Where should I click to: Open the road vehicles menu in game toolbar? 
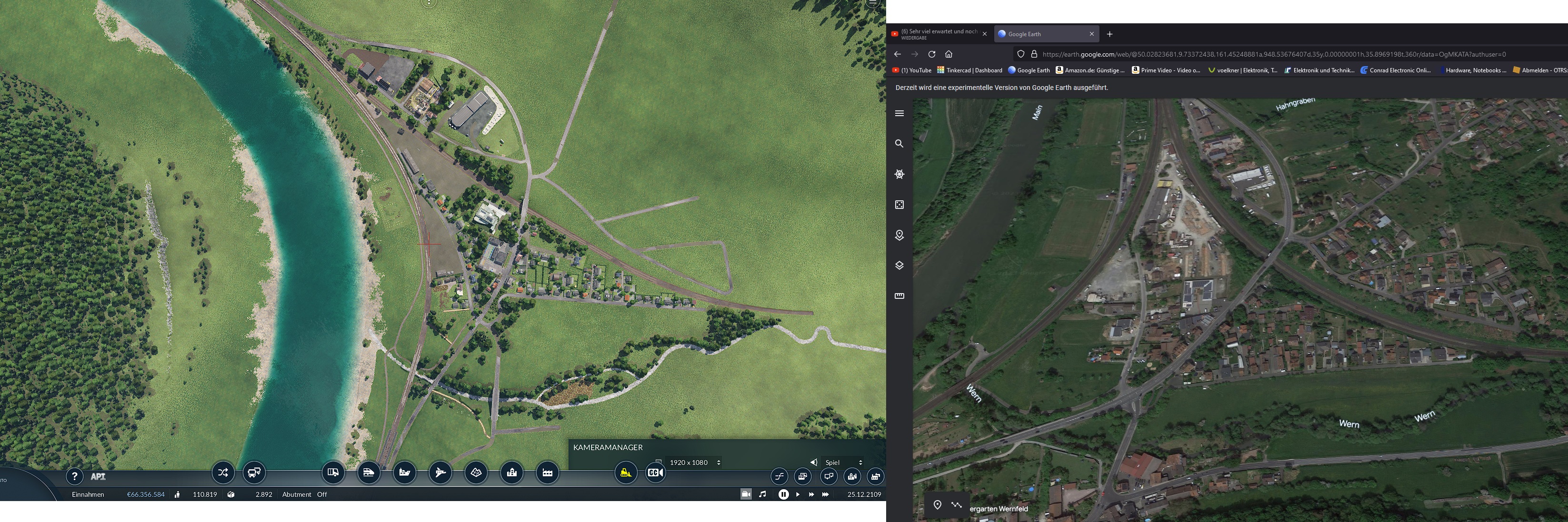[x=333, y=473]
